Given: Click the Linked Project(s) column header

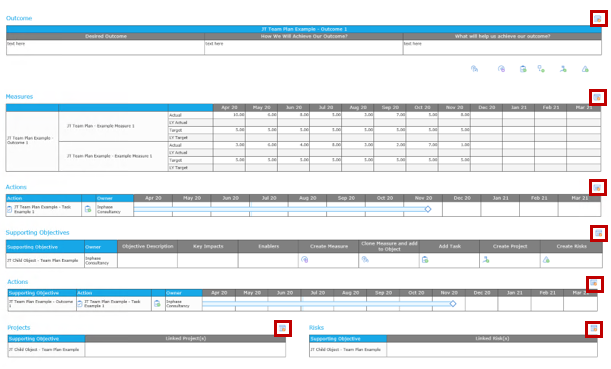Looking at the screenshot, I should pyautogui.click(x=185, y=339).
